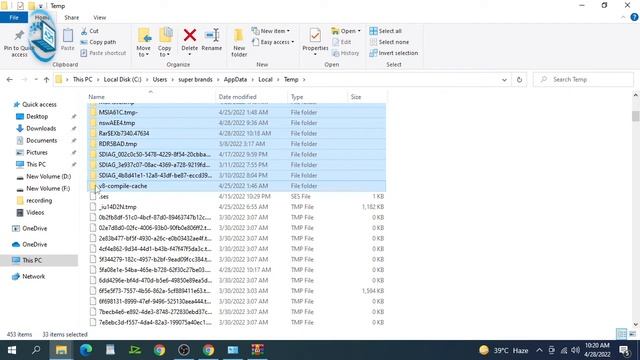Select the nswAEE4.tmp folder
The height and width of the screenshot is (360, 640).
[x=236, y=123]
